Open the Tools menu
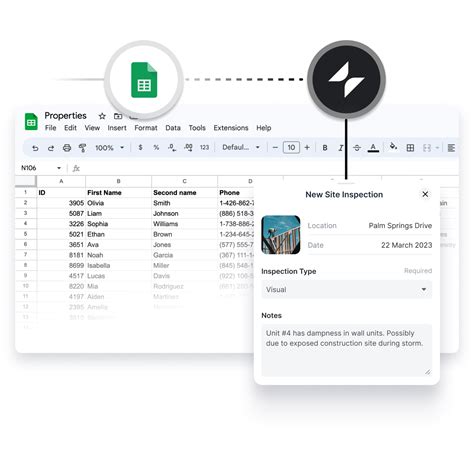Viewport: 474px width, 451px height. (197, 128)
